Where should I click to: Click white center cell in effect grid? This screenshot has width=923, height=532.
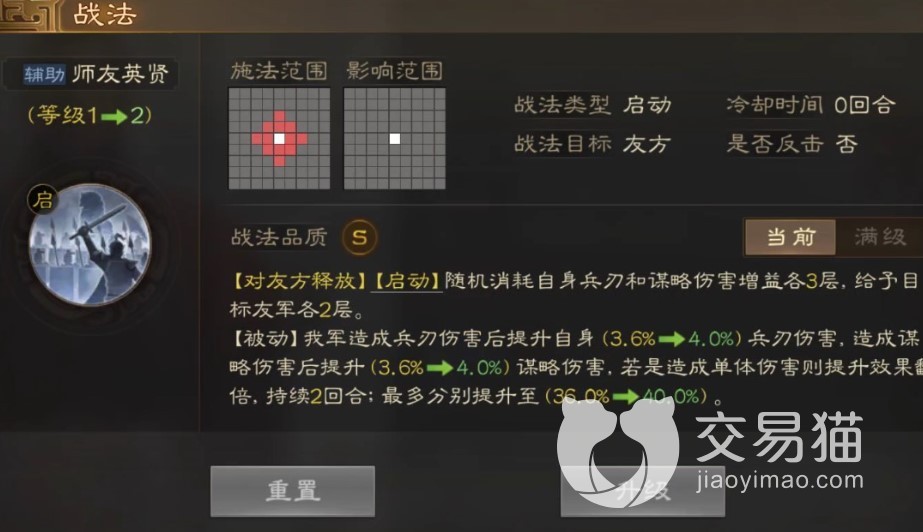point(394,139)
